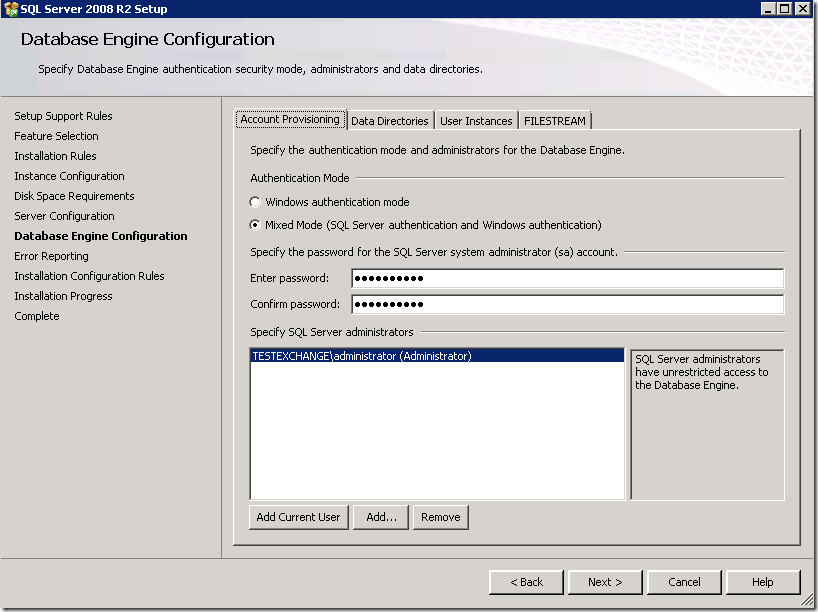Click Installation Rules step in sidebar

point(55,156)
